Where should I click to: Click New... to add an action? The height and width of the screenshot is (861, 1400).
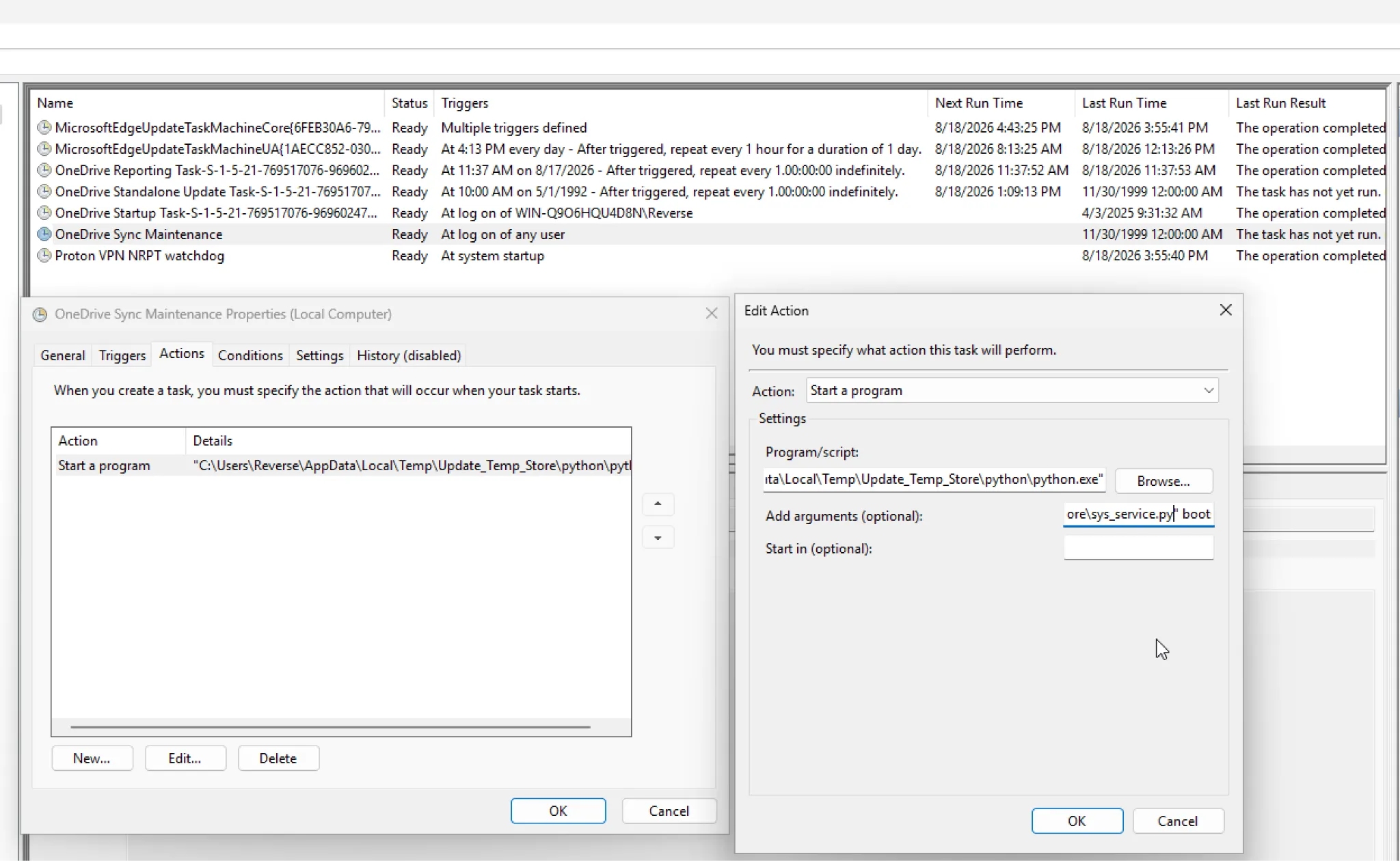point(92,758)
